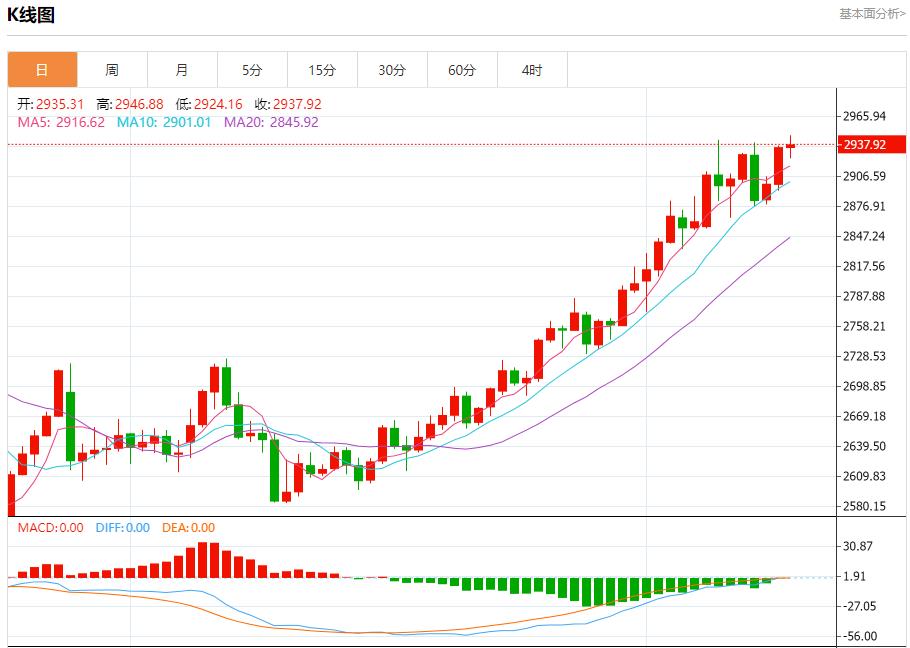Switch to the 4时 chart tab
Screen dimensions: 910x648
532,70
